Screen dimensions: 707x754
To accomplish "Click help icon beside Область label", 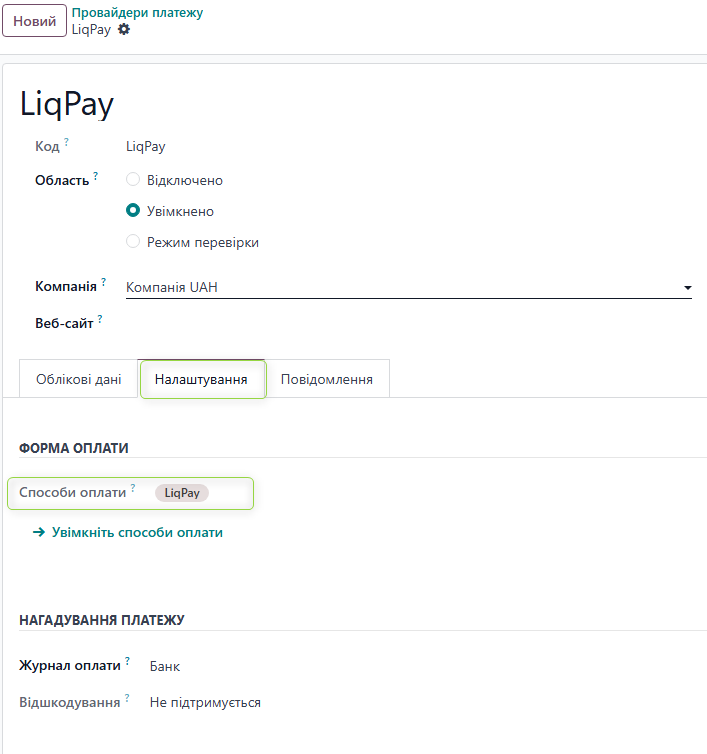I will [x=96, y=177].
